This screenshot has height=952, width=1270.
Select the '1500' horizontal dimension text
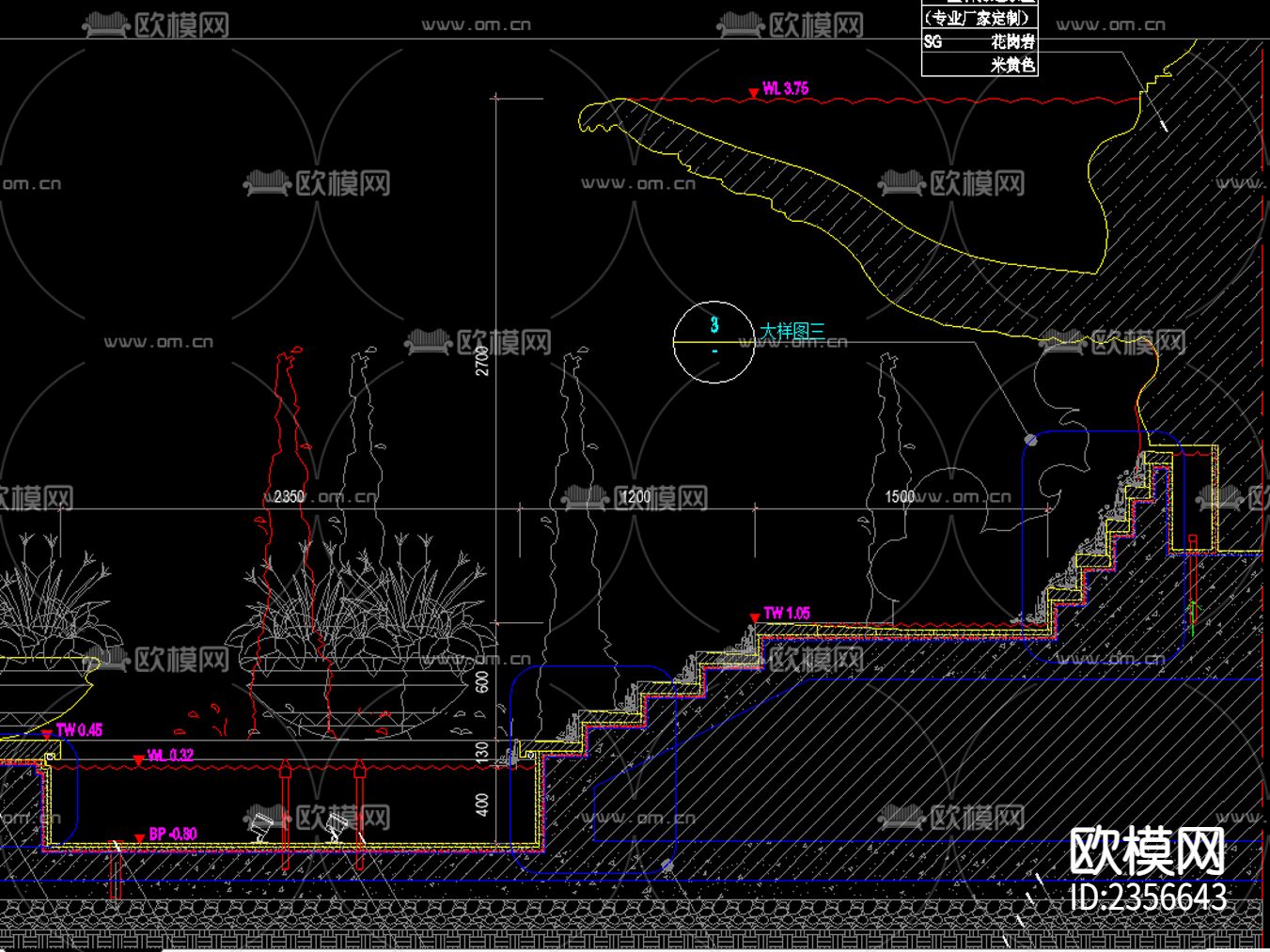[x=900, y=496]
